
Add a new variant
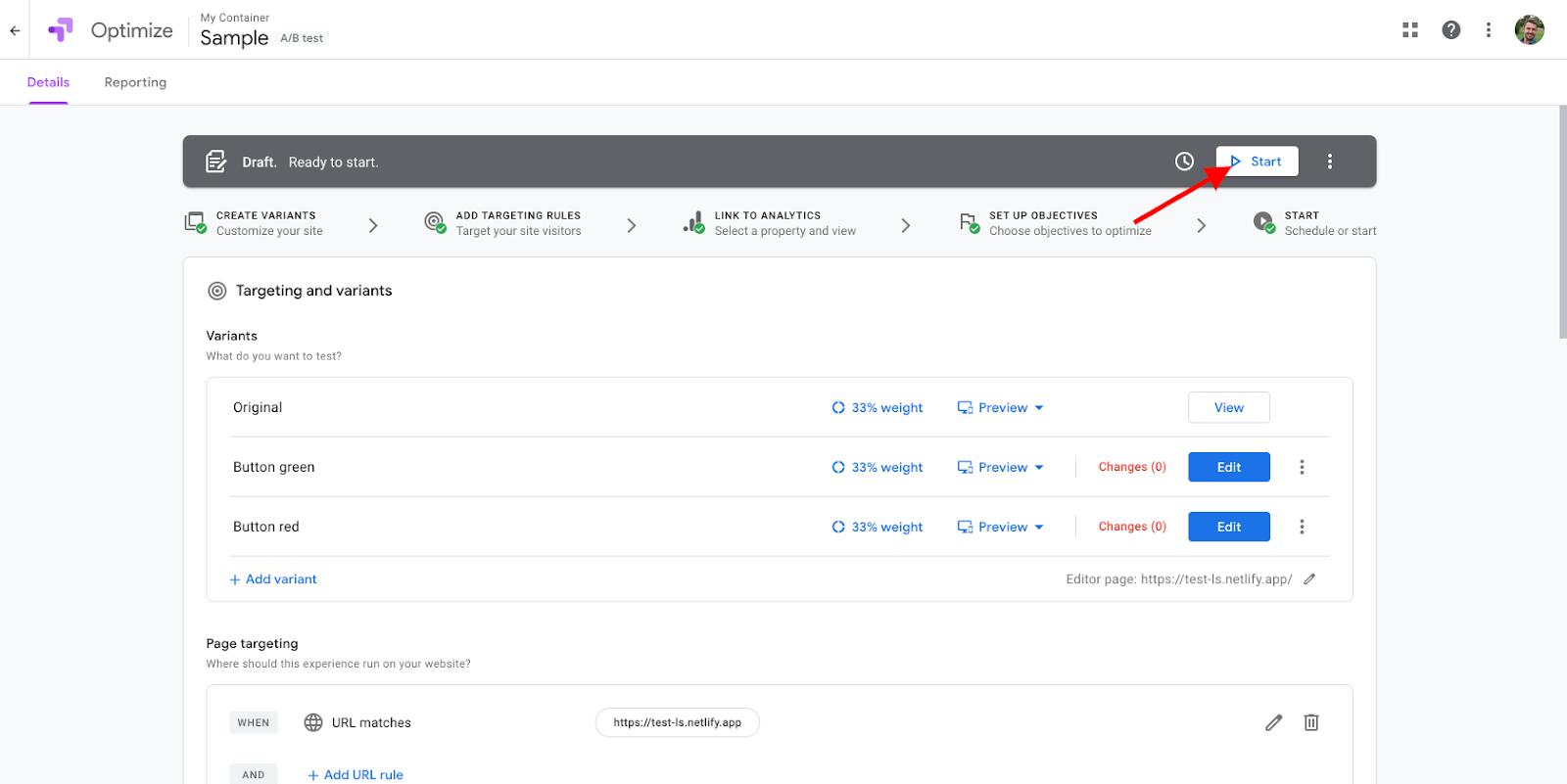pyautogui.click(x=273, y=579)
